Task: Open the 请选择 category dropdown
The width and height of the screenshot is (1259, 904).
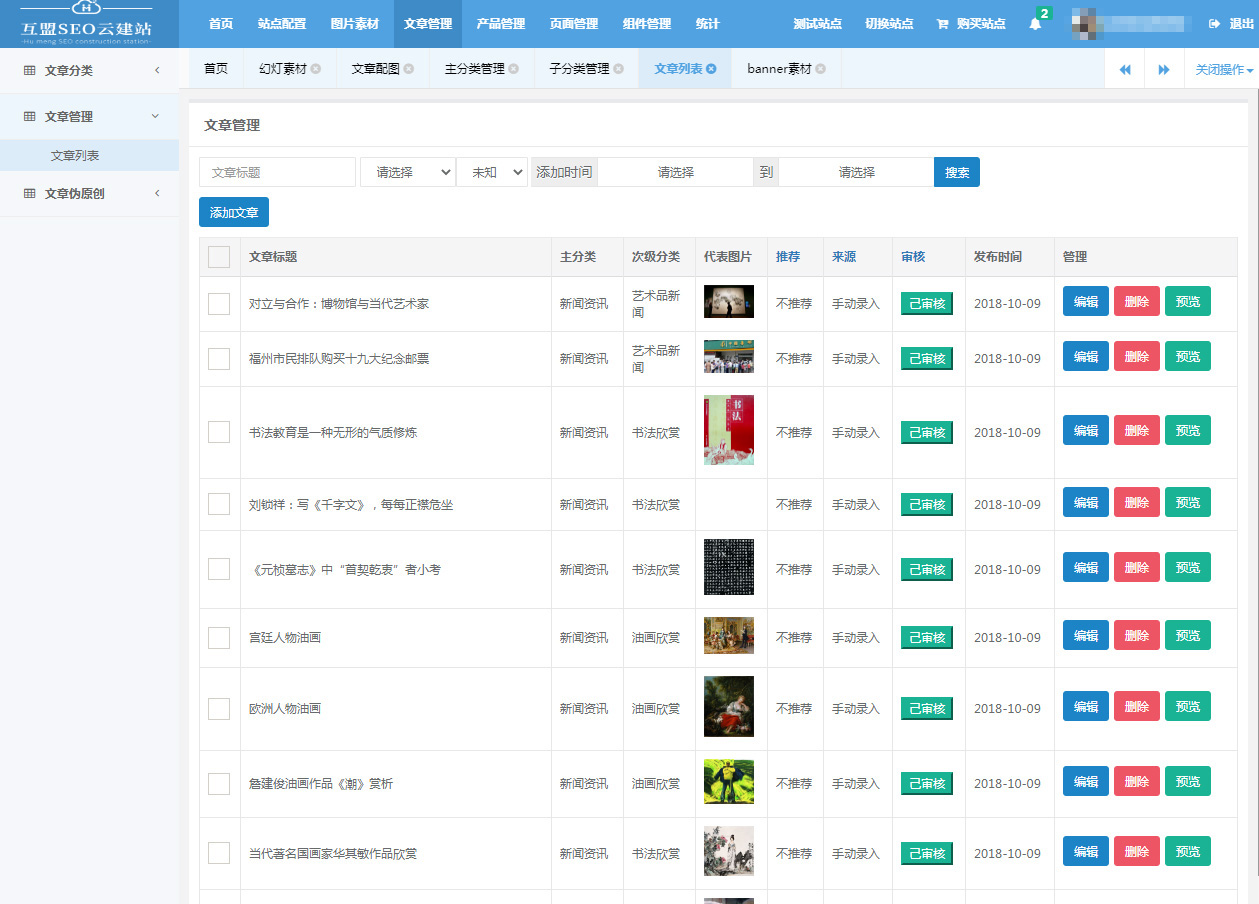Action: (x=407, y=172)
